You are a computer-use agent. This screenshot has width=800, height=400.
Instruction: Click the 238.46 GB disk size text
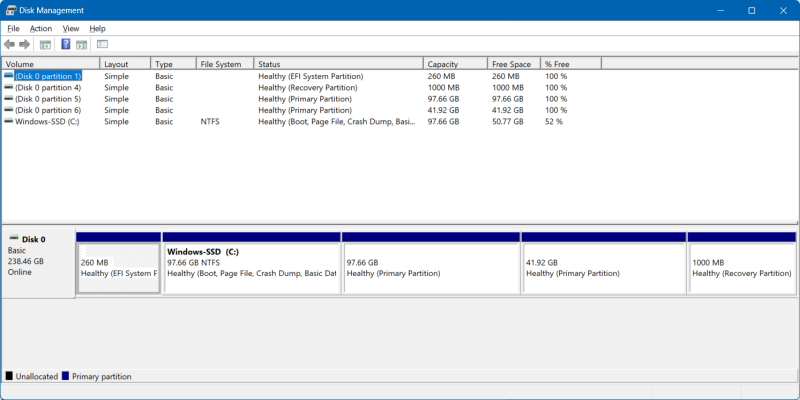coord(26,261)
